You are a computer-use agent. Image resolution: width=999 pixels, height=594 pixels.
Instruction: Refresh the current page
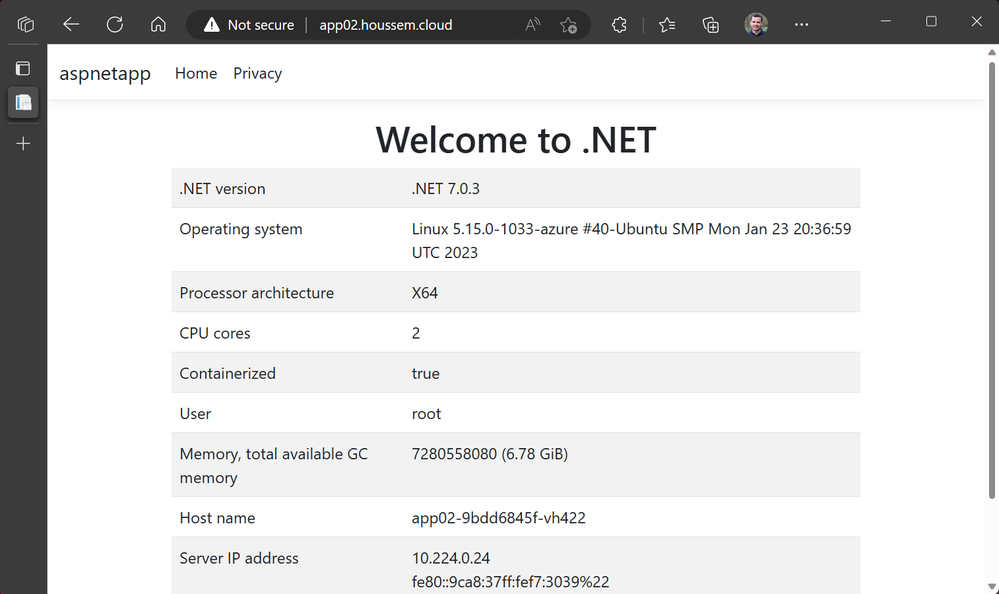[x=115, y=25]
